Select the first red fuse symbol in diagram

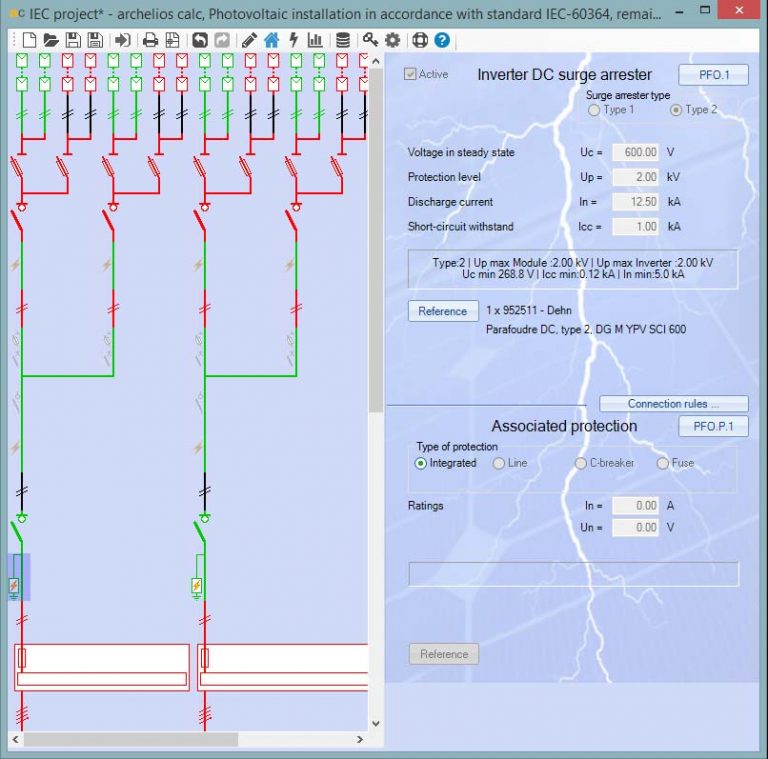[x=17, y=168]
